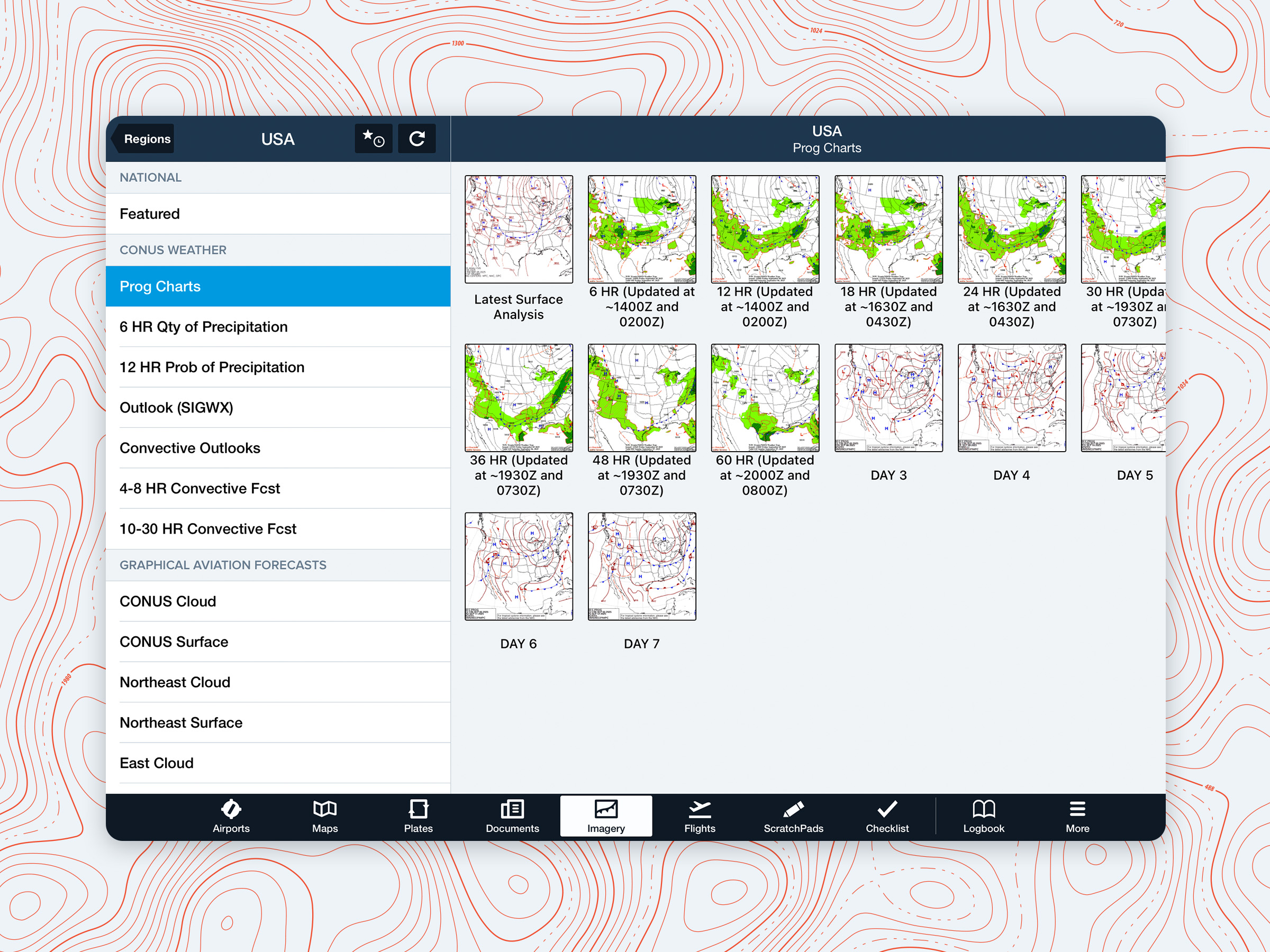Open the 6 HR prog chart thumbnail

642,229
